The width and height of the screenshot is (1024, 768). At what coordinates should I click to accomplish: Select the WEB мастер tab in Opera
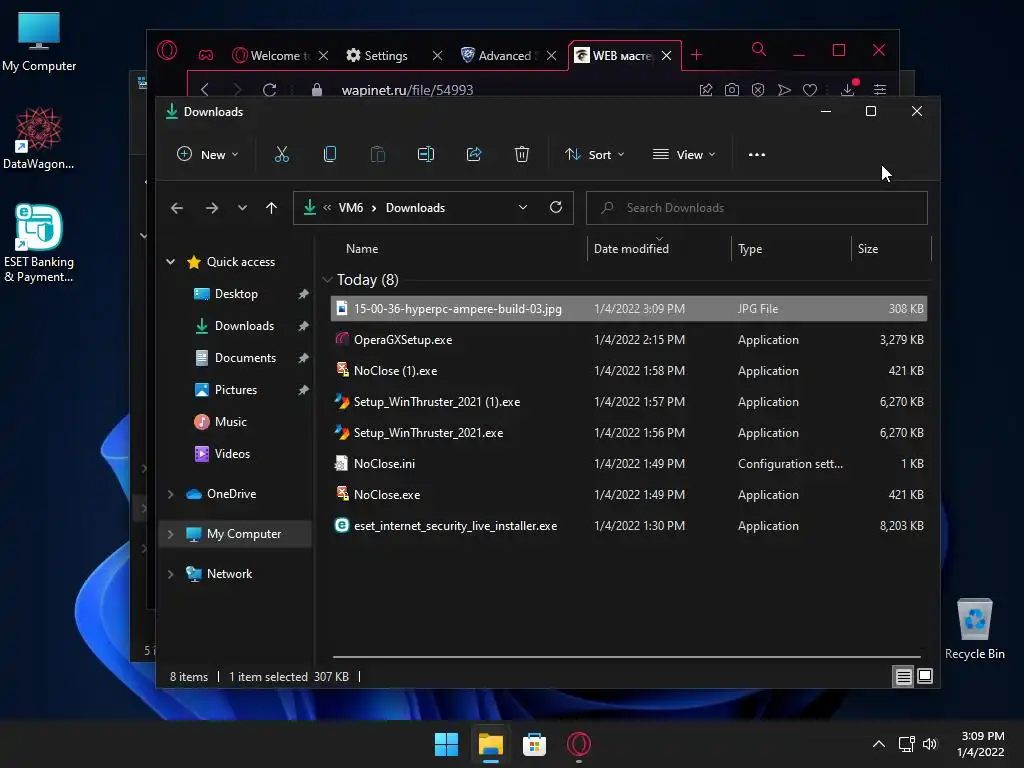[614, 56]
